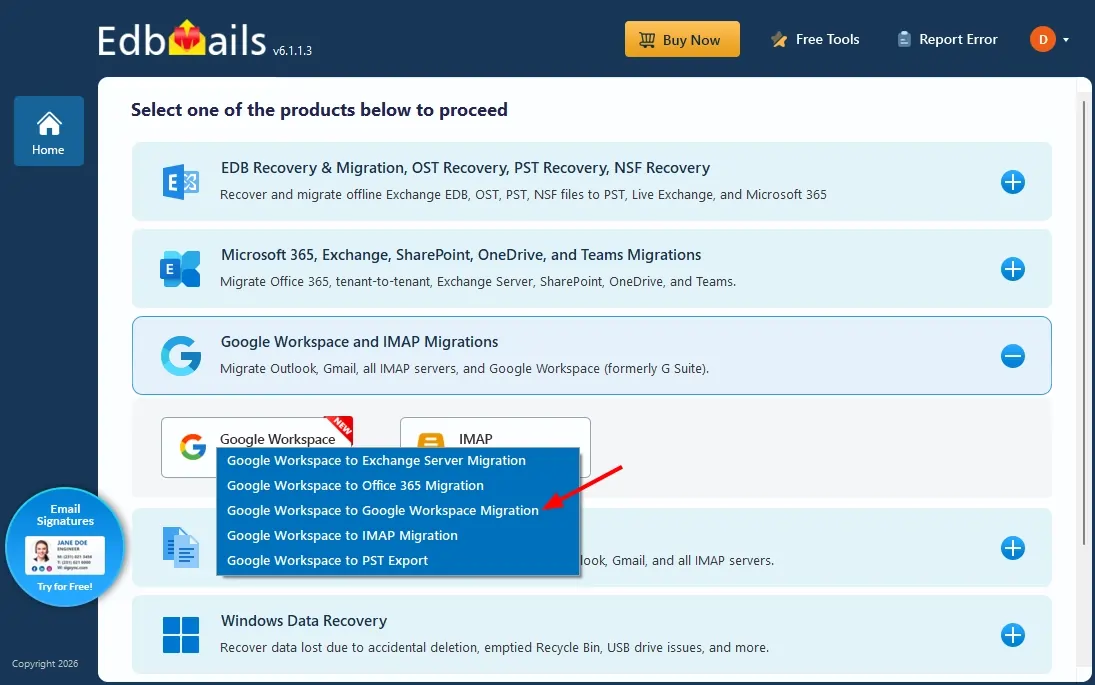Screen dimensions: 1095x685
Task: Open the user avatar labeled D
Action: pos(1043,39)
